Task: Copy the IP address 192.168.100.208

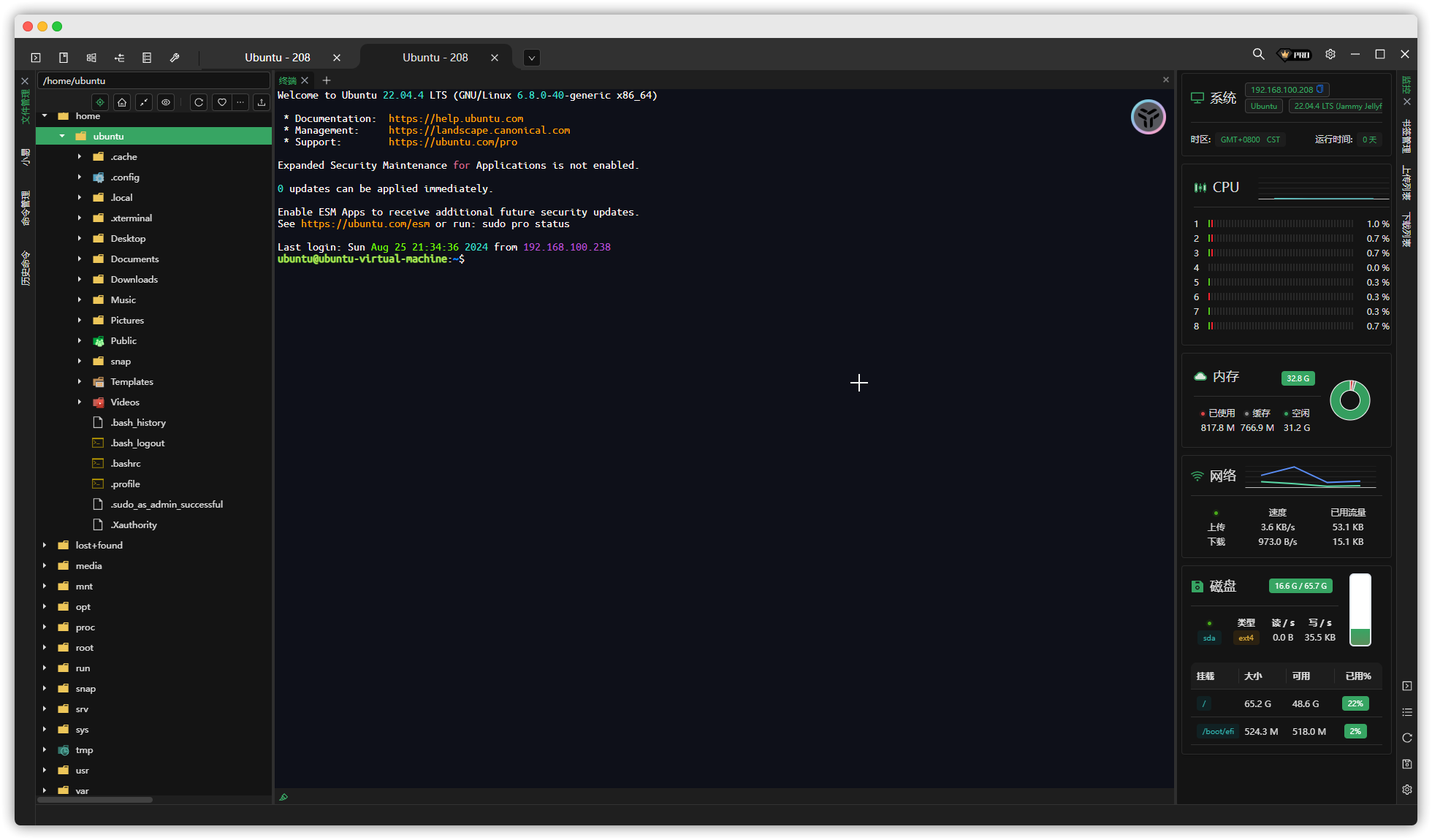Action: (x=1320, y=89)
